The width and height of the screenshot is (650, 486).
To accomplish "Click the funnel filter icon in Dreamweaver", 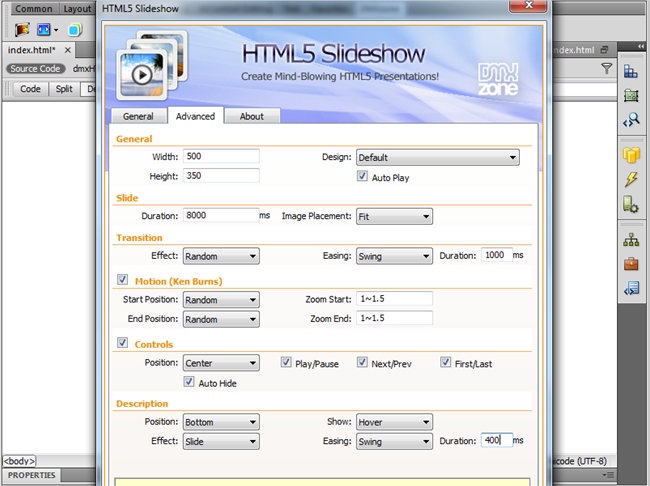I will 606,69.
